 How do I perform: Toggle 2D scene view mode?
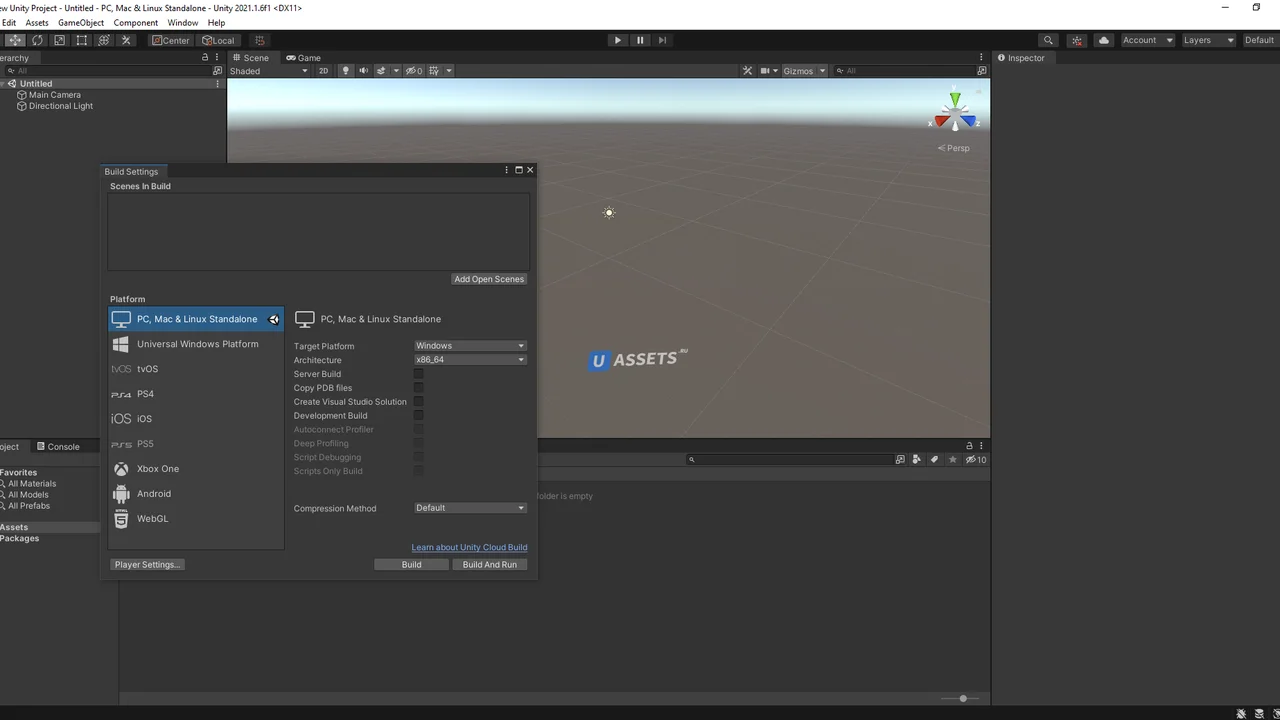[323, 71]
